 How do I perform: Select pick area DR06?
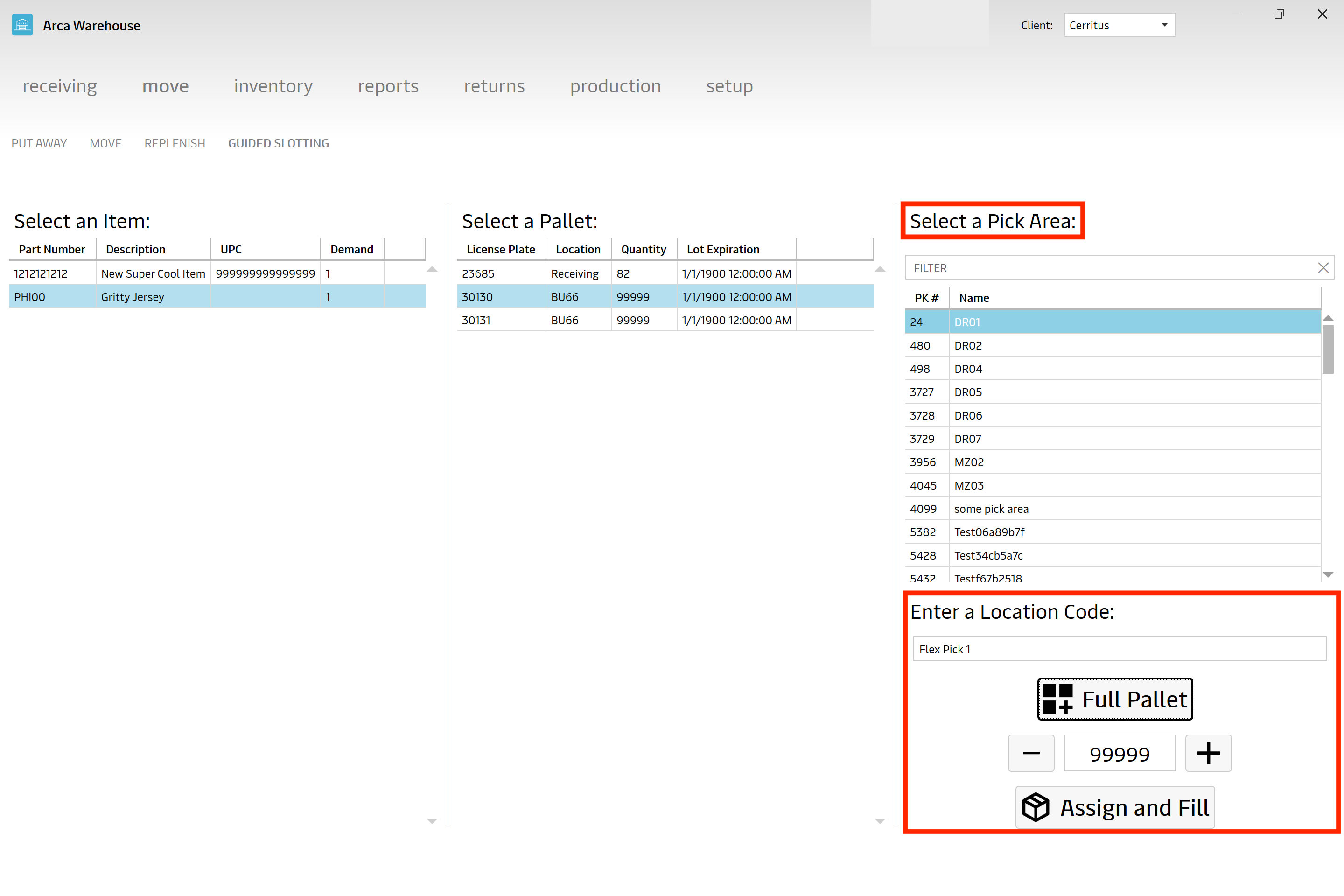point(1113,415)
